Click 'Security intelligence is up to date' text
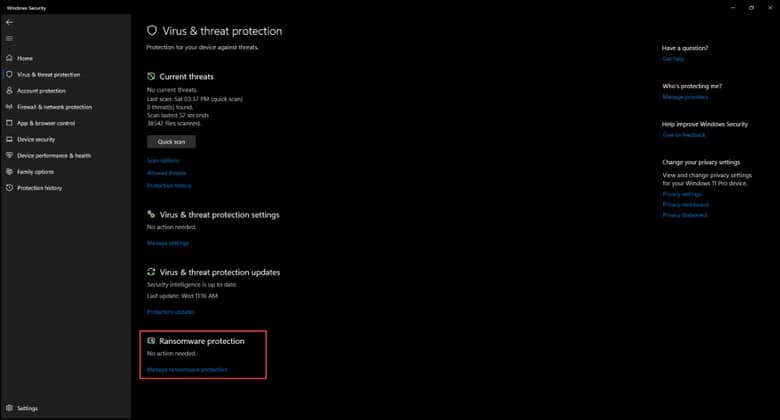Screen dimensions: 780x420 (x=192, y=285)
